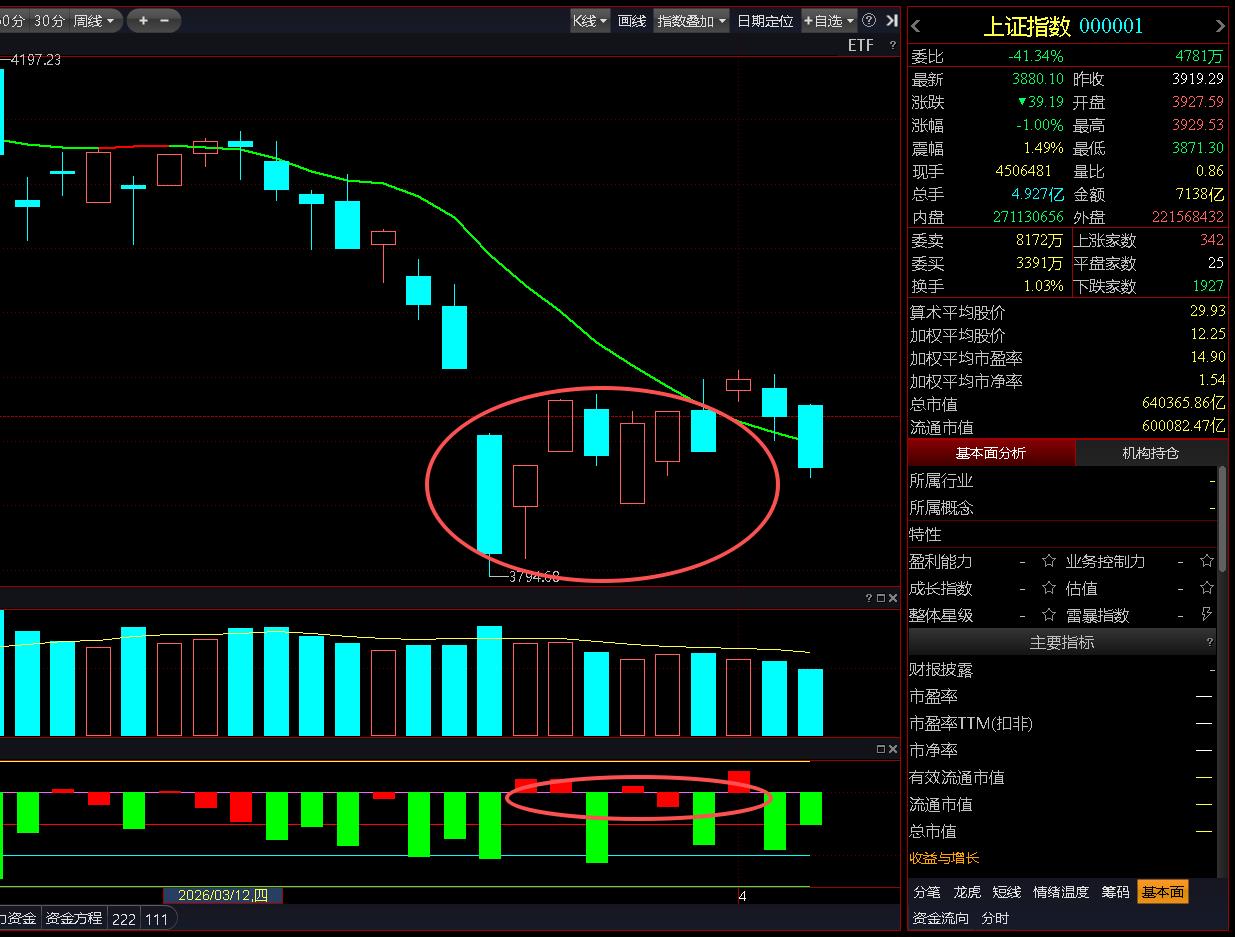Click the 盈利能力 star rating icon
Screen dimensions: 1235x937
[x=1049, y=561]
